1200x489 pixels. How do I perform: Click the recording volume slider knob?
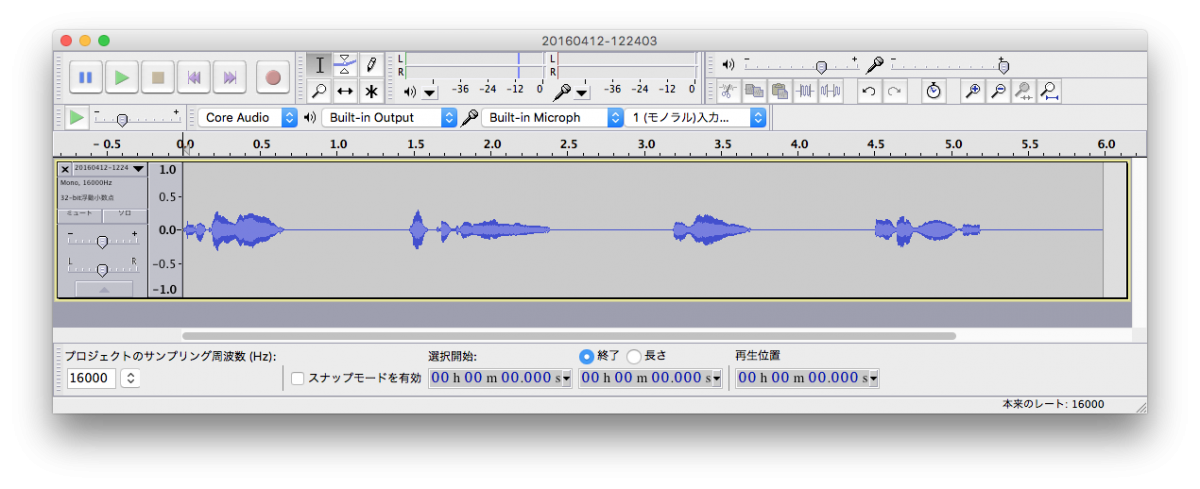point(1003,66)
